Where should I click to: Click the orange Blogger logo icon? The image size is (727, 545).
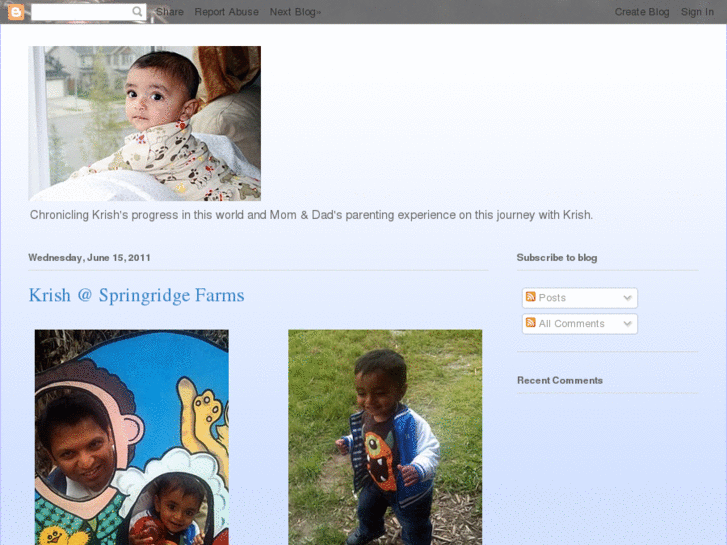pos(16,12)
